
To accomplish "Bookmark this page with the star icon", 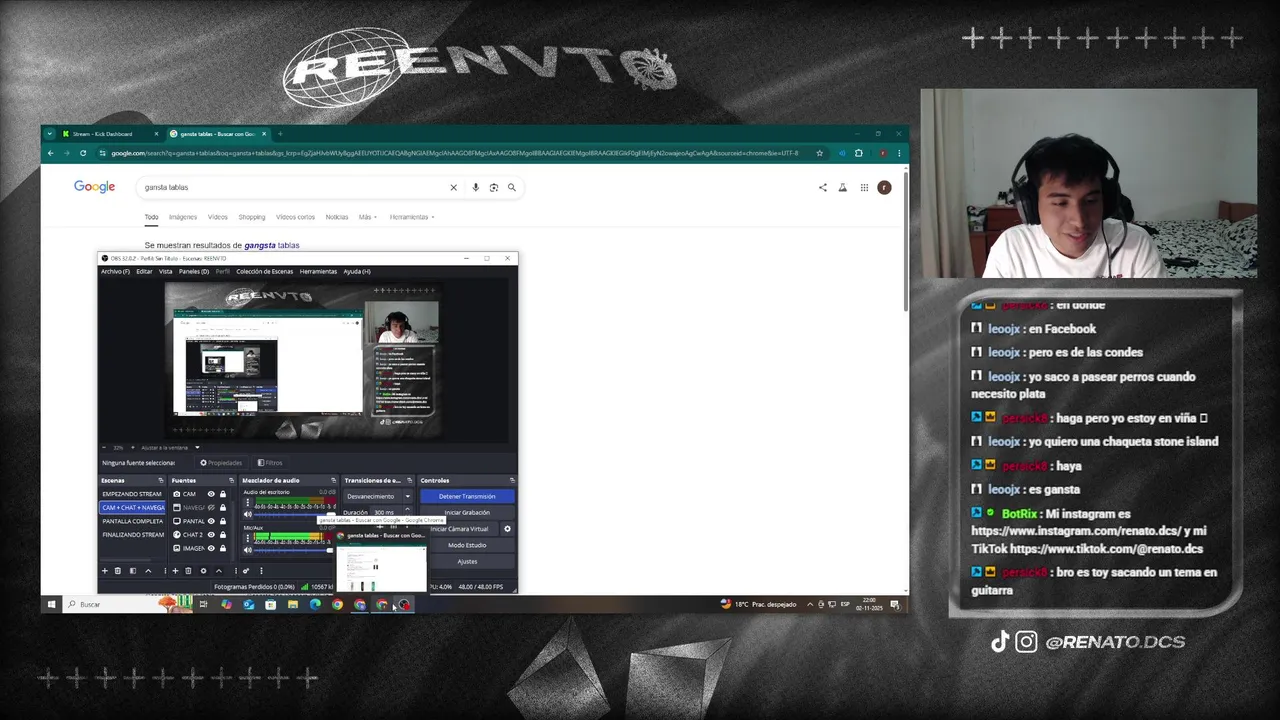I will pyautogui.click(x=820, y=153).
